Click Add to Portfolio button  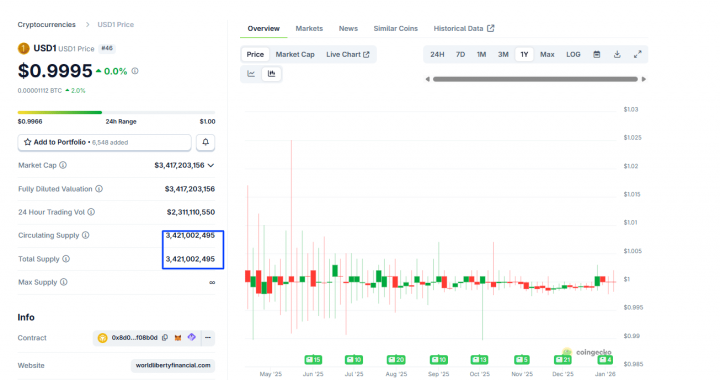pos(104,142)
